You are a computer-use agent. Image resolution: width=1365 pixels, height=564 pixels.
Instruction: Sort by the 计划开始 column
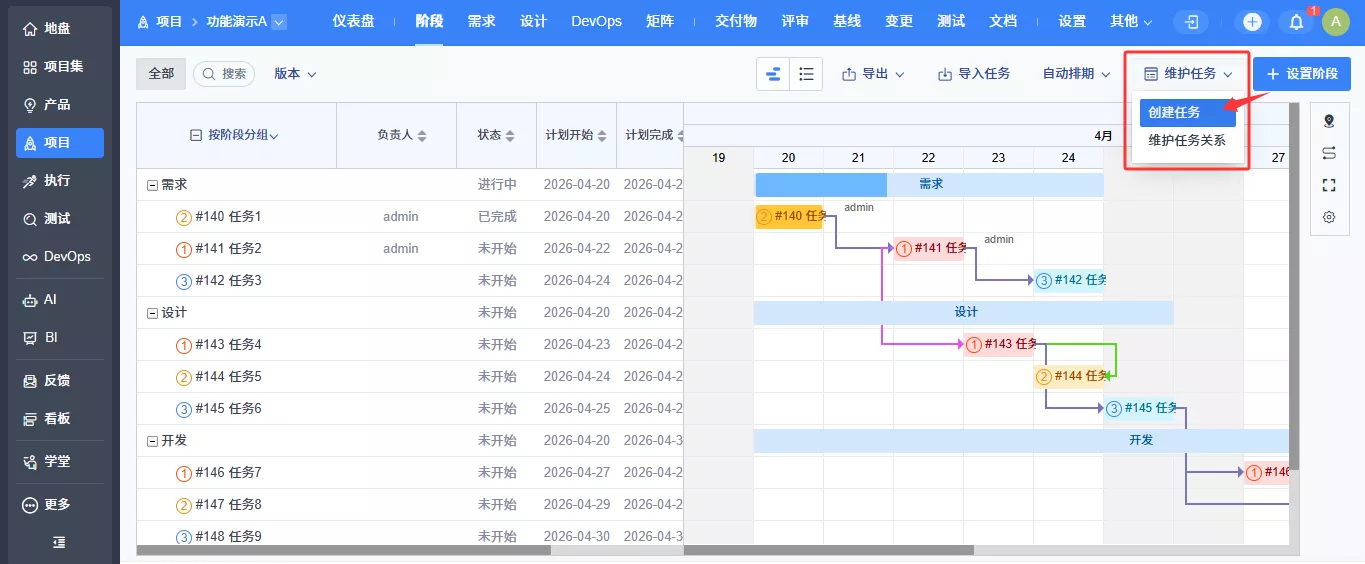(x=576, y=135)
